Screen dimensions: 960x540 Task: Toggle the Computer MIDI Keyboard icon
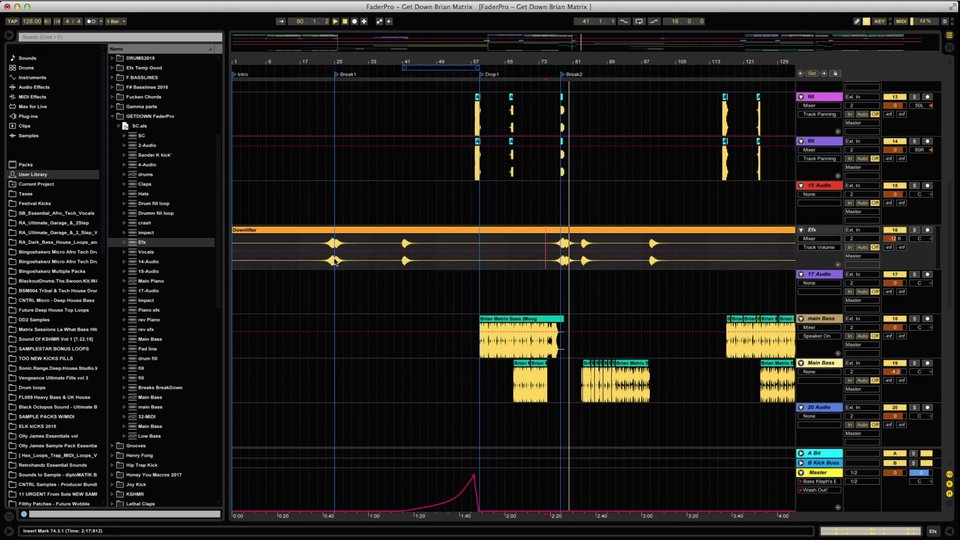[866, 21]
